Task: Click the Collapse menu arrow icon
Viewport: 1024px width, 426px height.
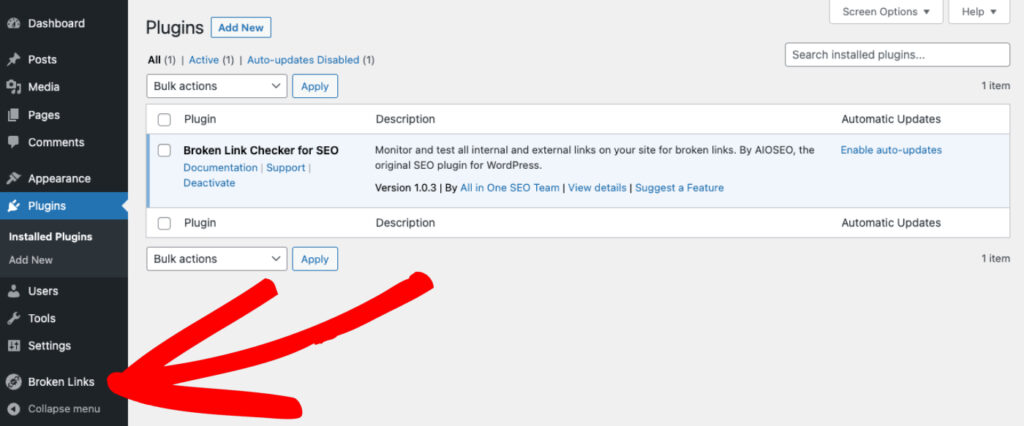Action: tap(14, 409)
